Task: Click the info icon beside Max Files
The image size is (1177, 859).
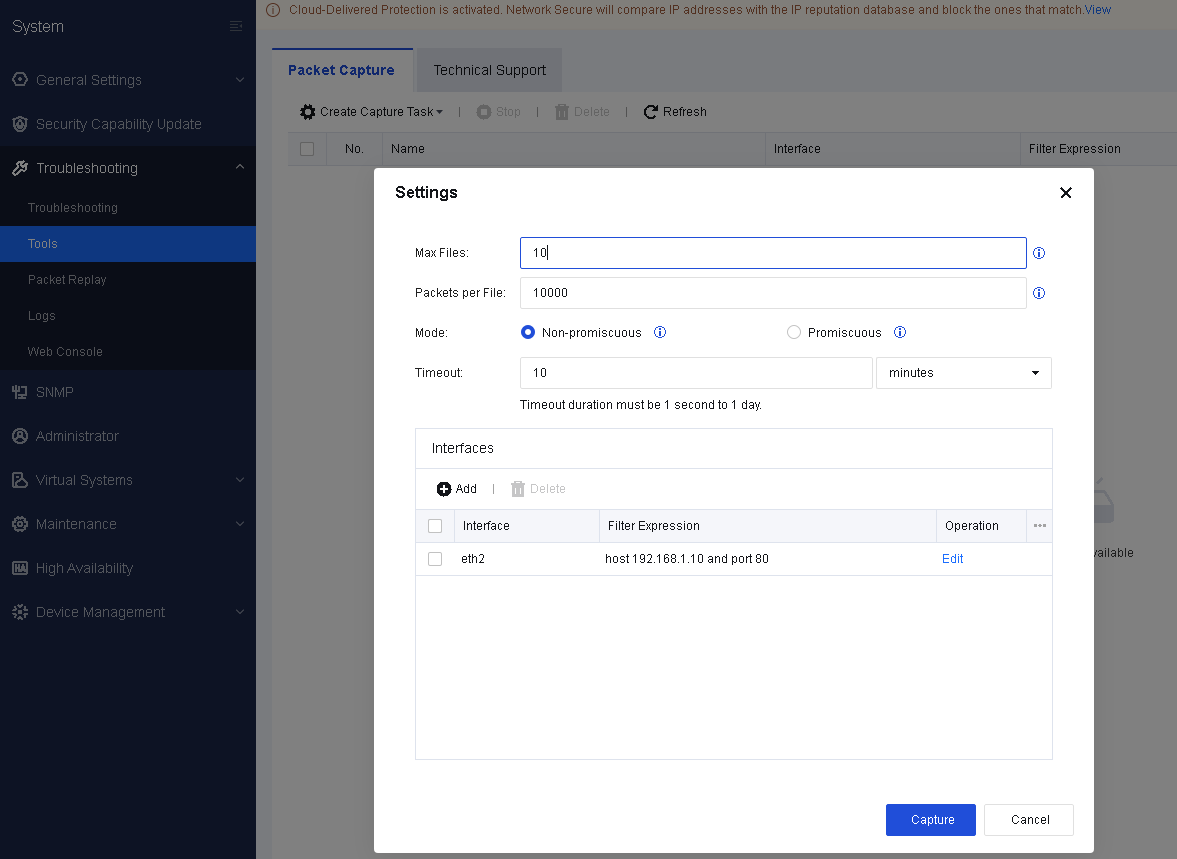Action: point(1038,253)
